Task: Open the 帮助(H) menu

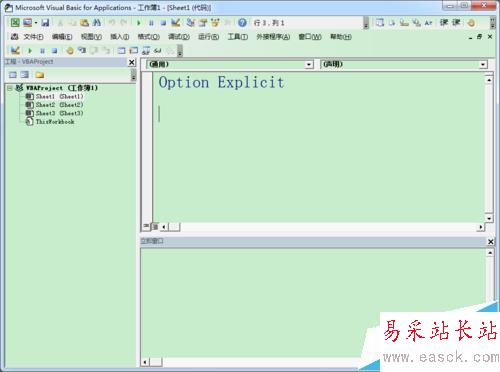Action: [341, 37]
